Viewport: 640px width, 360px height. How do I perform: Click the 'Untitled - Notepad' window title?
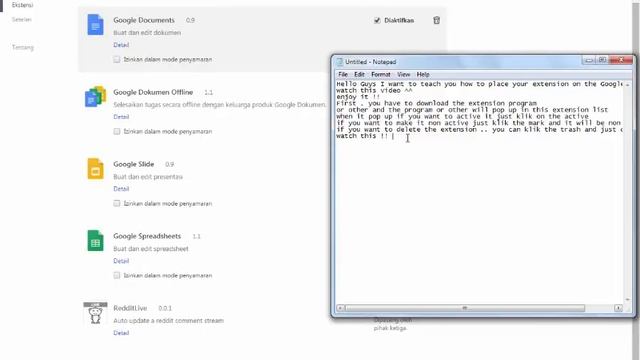pos(371,62)
